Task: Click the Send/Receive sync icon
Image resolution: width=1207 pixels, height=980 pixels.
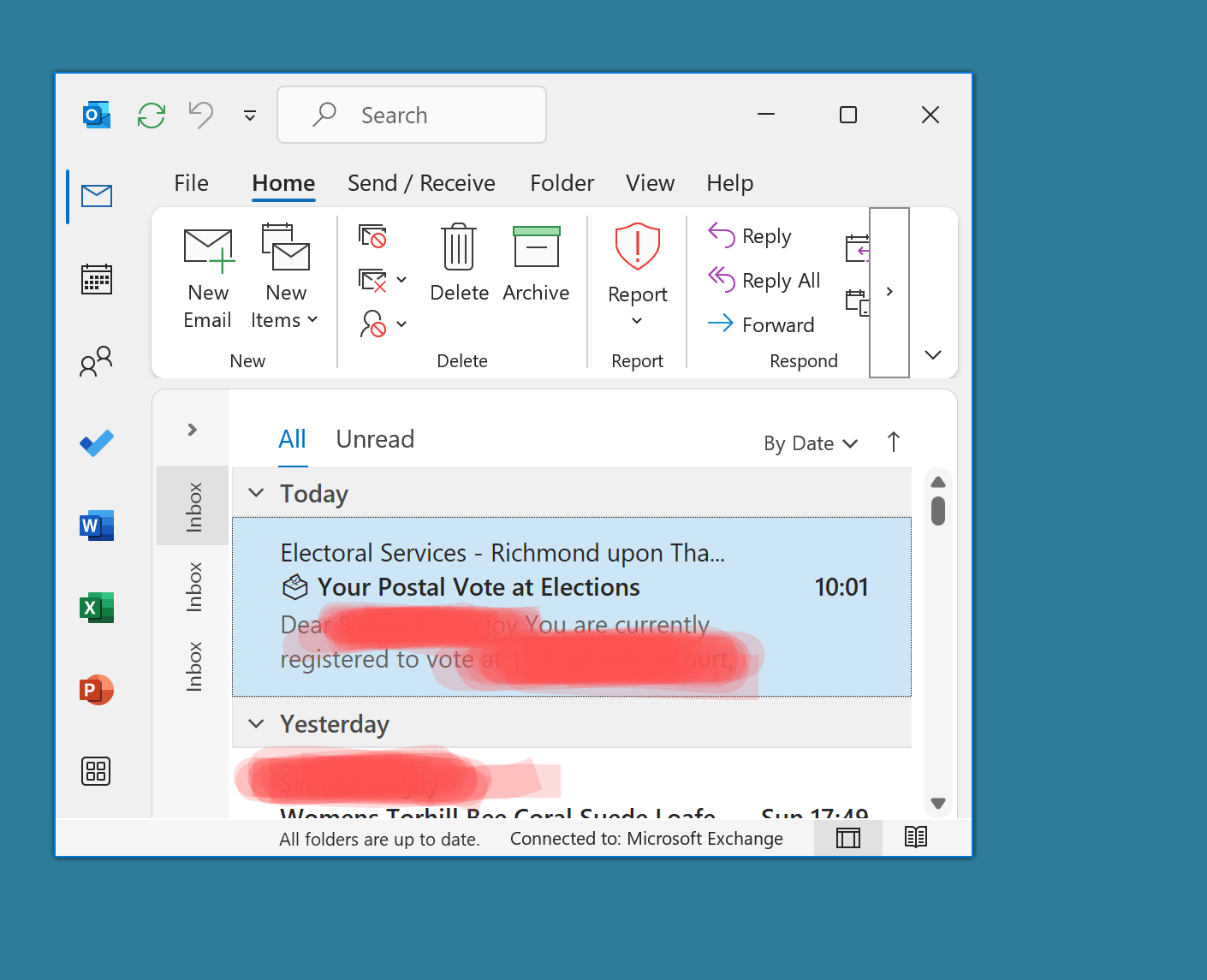Action: pos(152,115)
